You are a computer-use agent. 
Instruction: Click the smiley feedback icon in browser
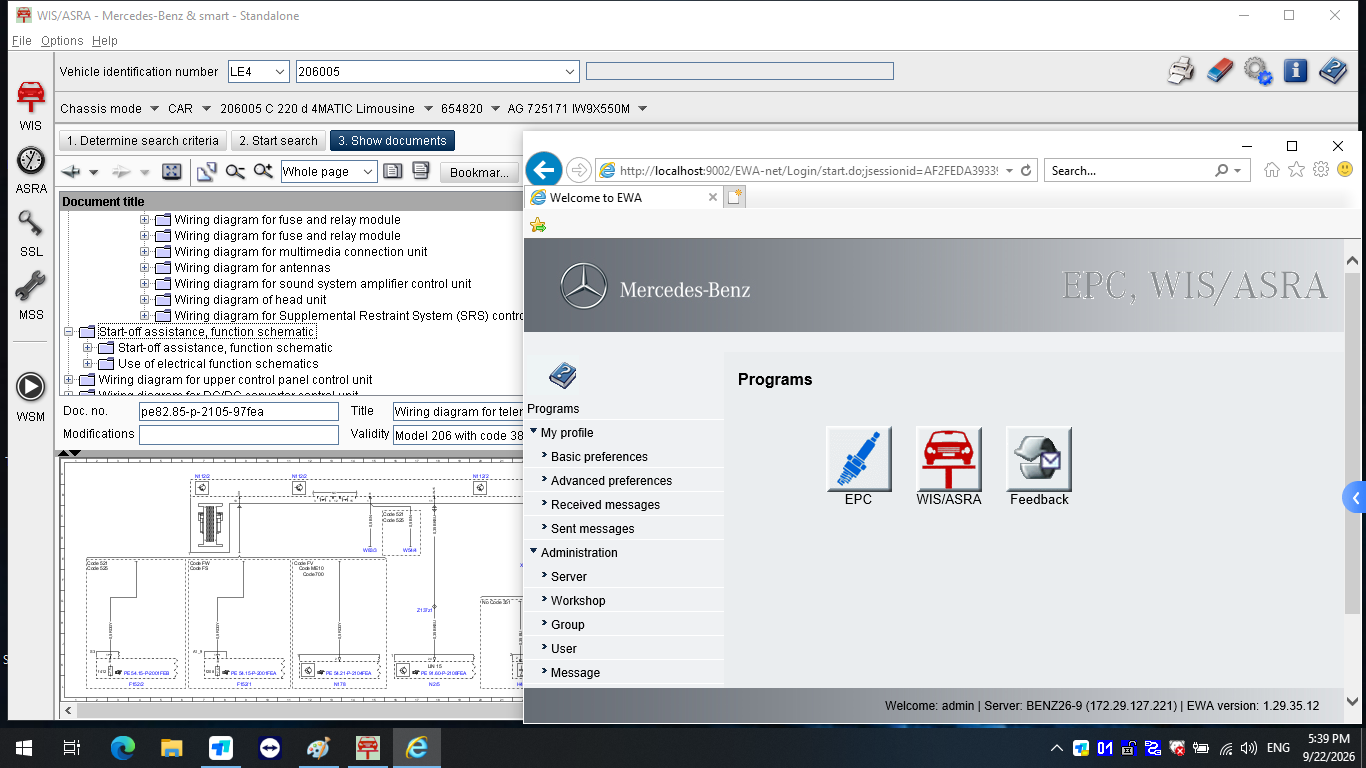[1345, 170]
